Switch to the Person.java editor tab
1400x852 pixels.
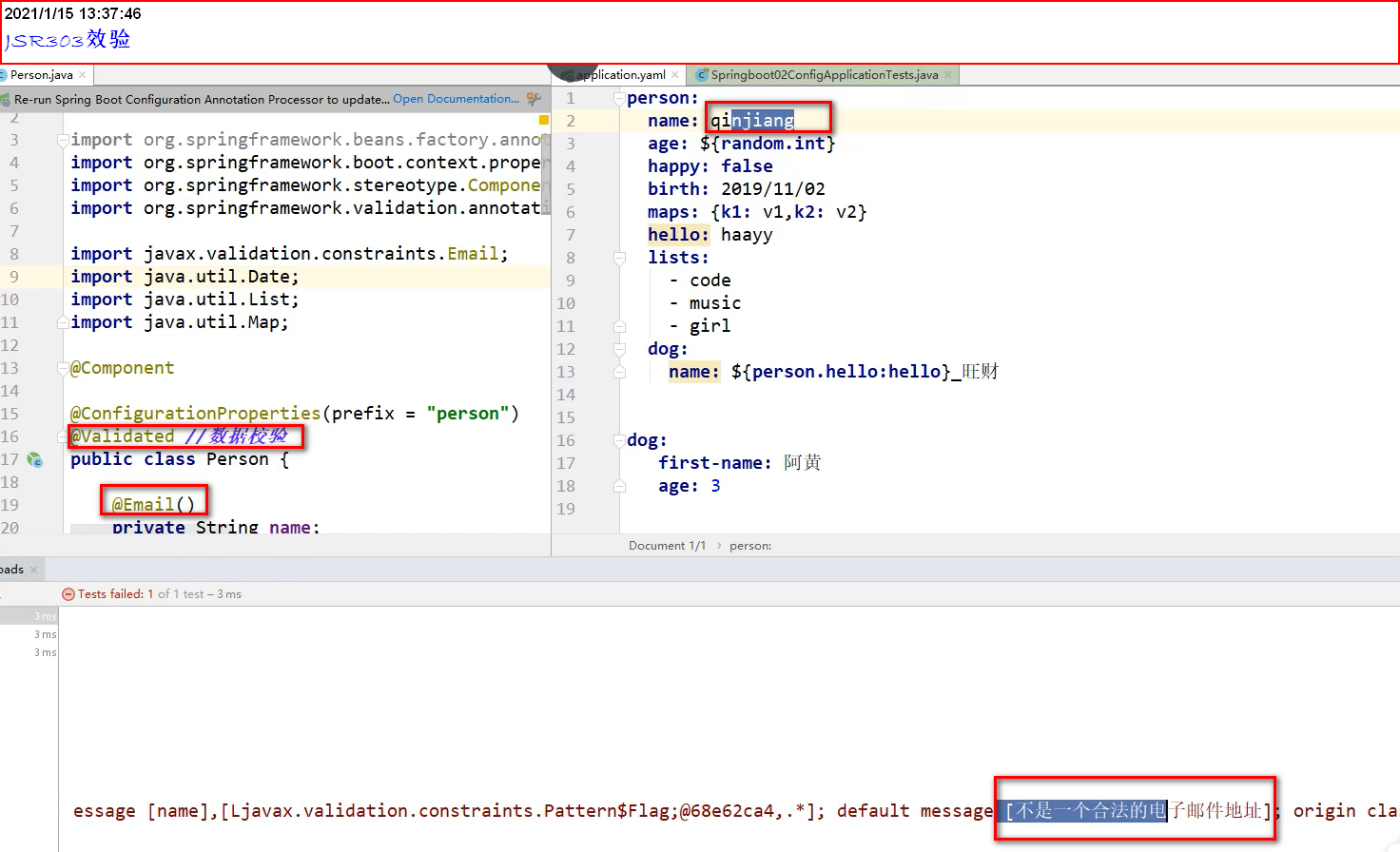pyautogui.click(x=42, y=75)
